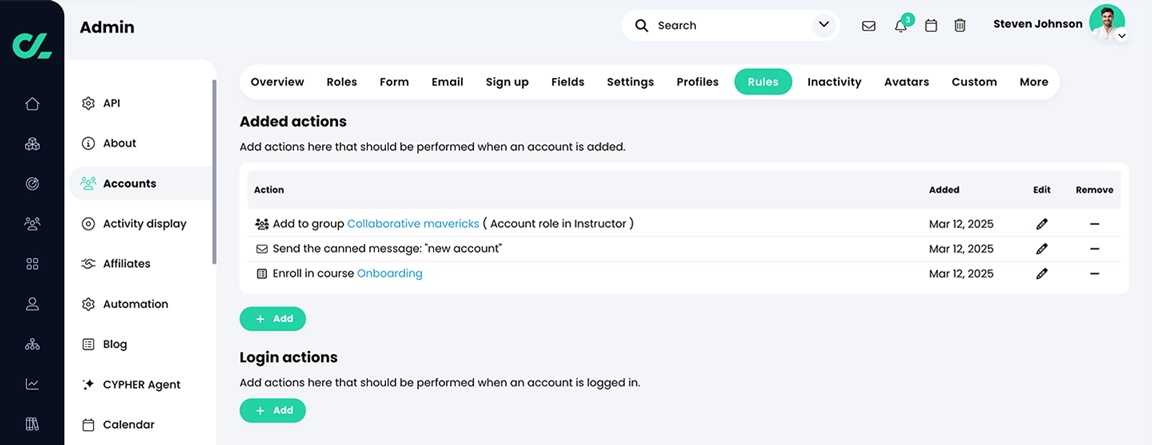Open notifications bell with badge 3
Image resolution: width=1152 pixels, height=445 pixels.
coord(901,24)
